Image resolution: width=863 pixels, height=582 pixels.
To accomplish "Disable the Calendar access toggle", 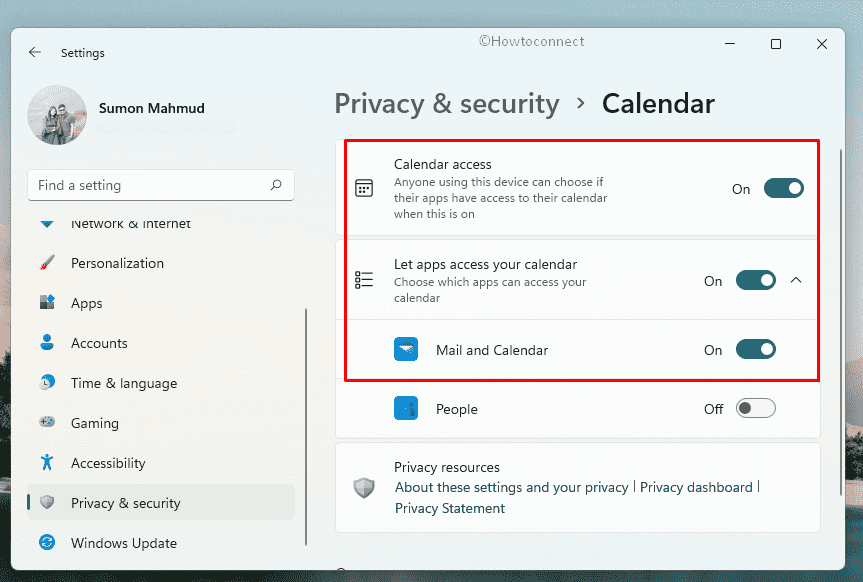I will 783,188.
